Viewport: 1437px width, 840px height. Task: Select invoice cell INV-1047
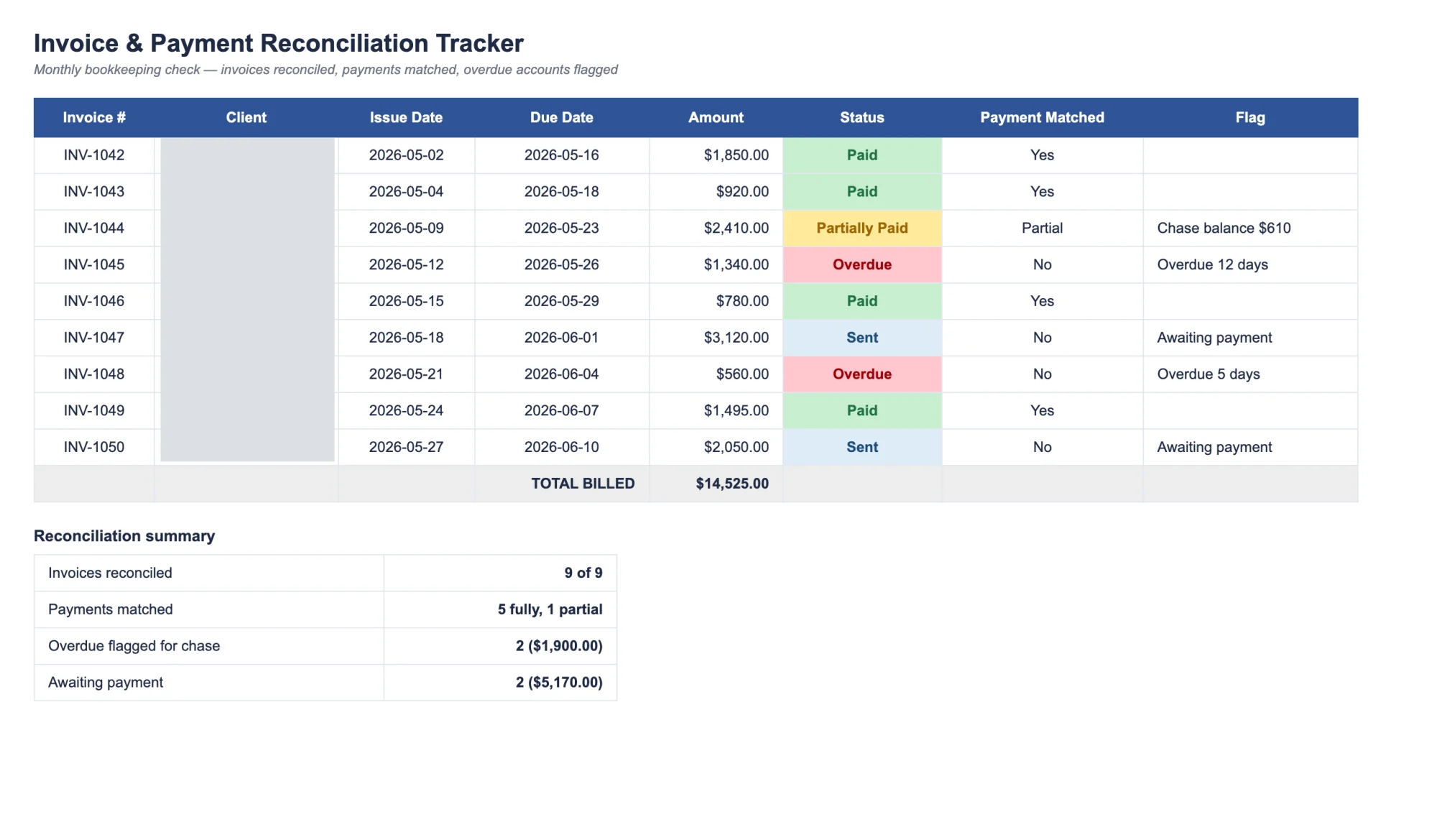[94, 338]
